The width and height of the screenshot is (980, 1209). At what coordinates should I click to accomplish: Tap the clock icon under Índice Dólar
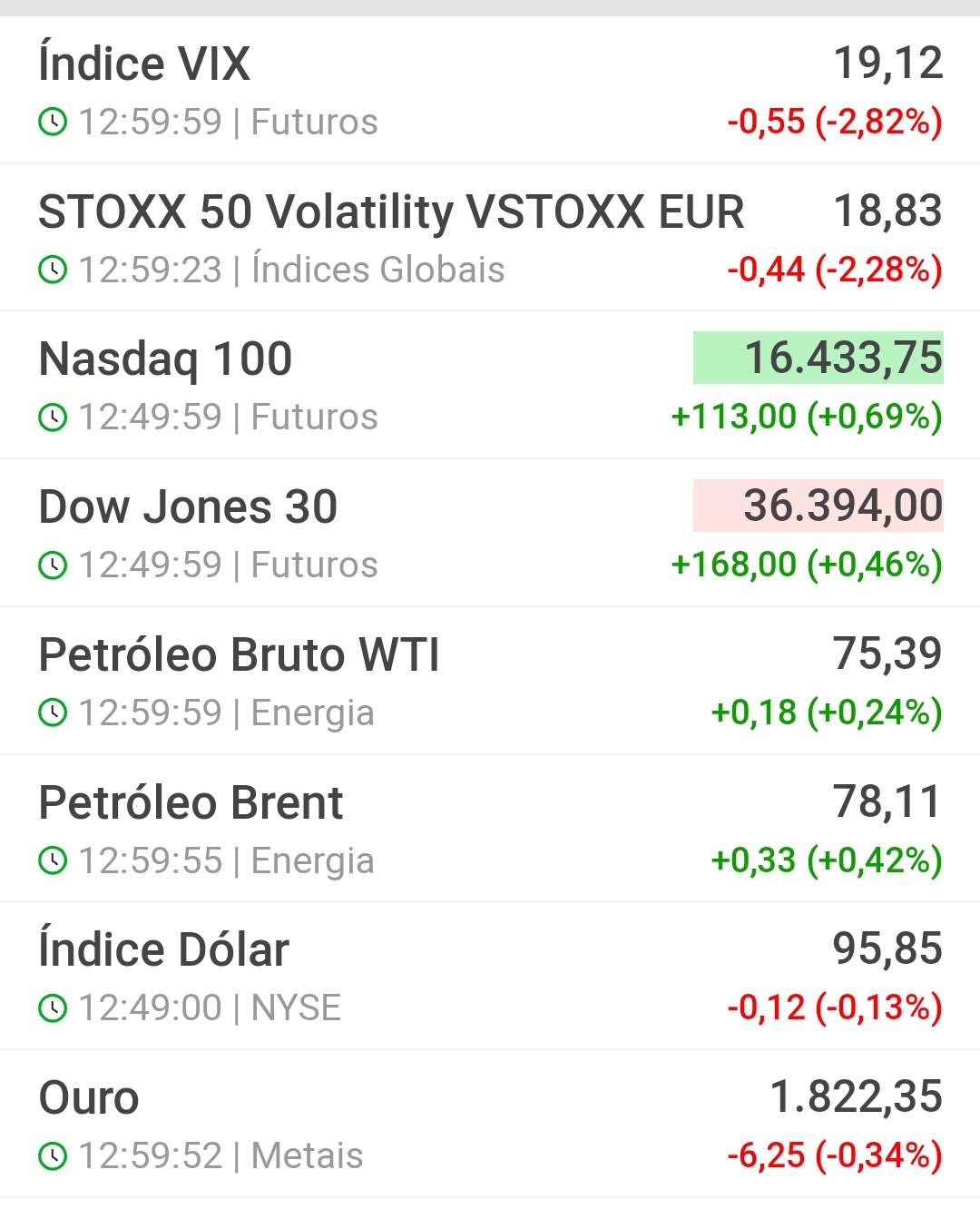point(53,1008)
